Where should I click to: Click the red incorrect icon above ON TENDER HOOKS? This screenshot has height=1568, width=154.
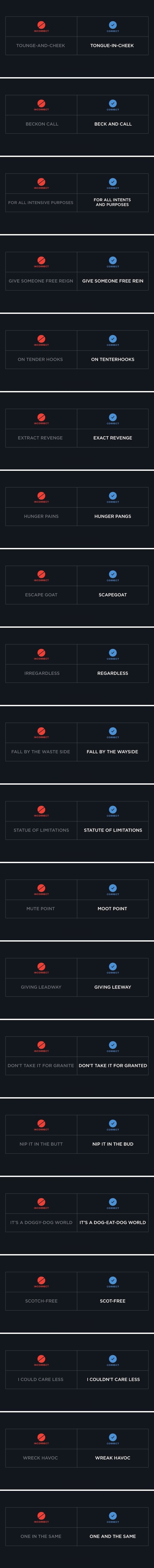41,339
